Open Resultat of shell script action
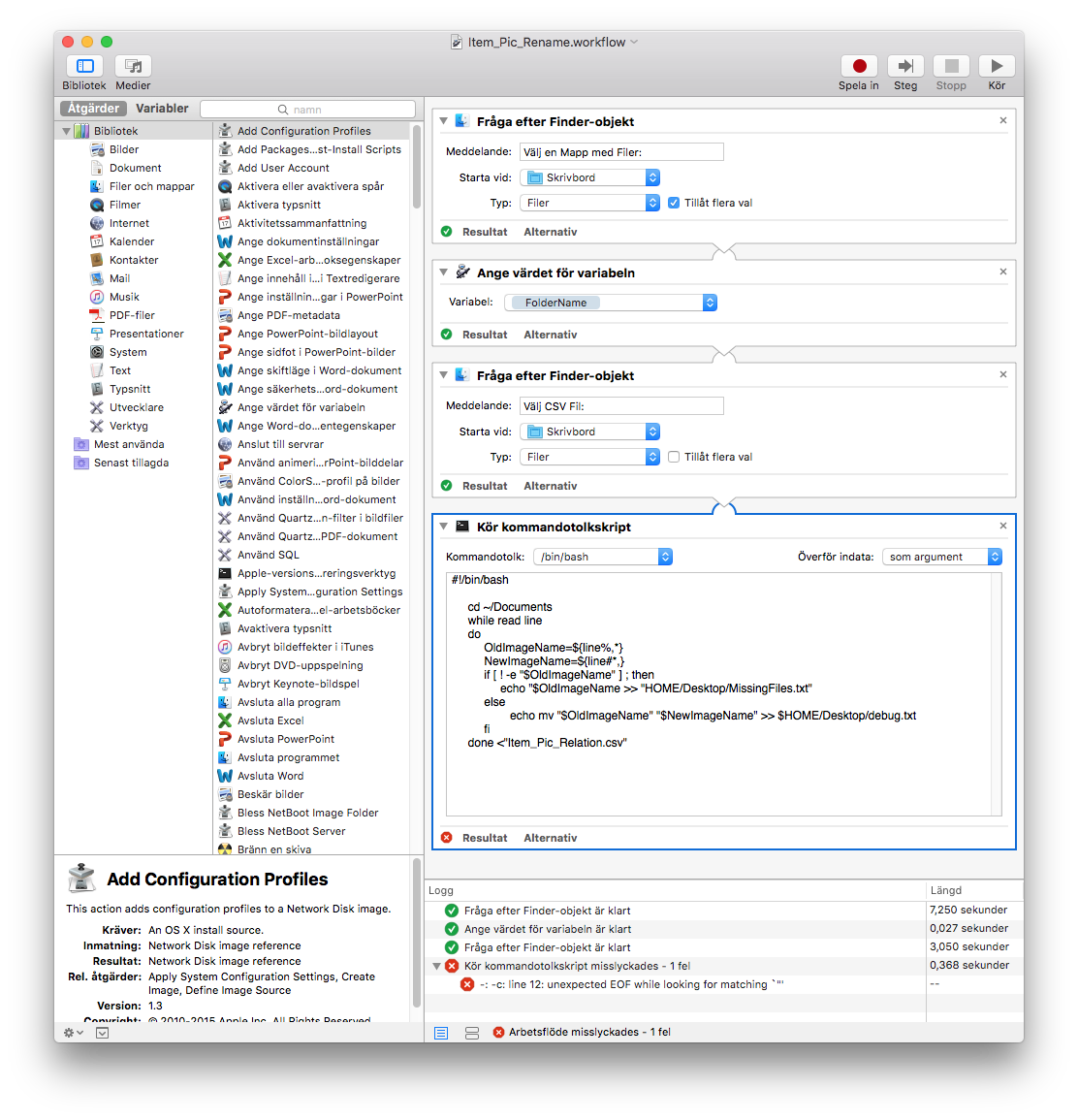Image resolution: width=1078 pixels, height=1120 pixels. pos(485,838)
